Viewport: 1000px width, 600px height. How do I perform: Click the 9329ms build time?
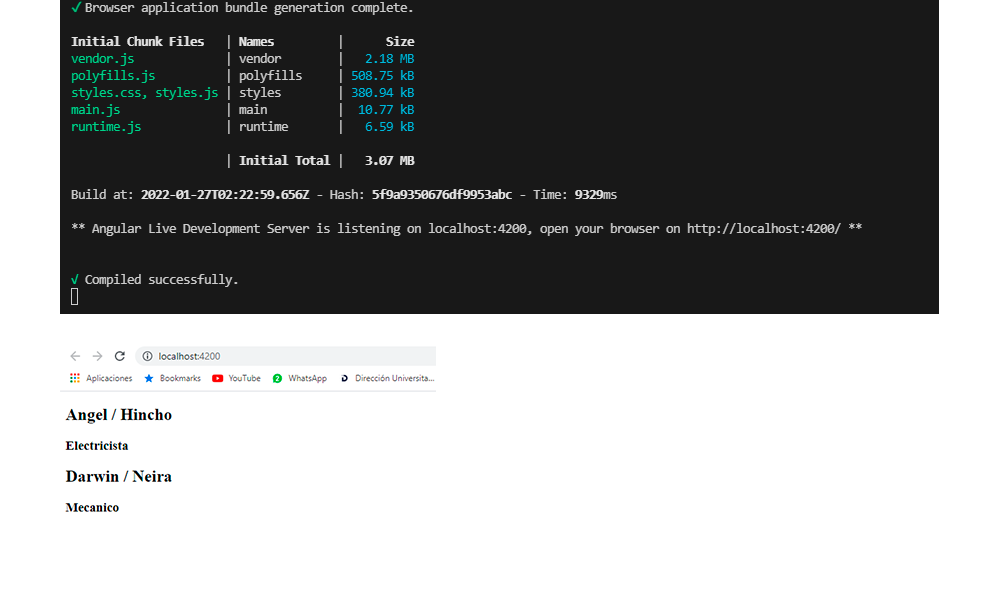[596, 194]
